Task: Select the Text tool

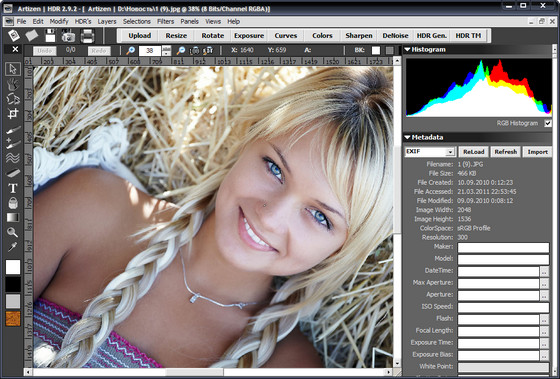Action: [13, 188]
